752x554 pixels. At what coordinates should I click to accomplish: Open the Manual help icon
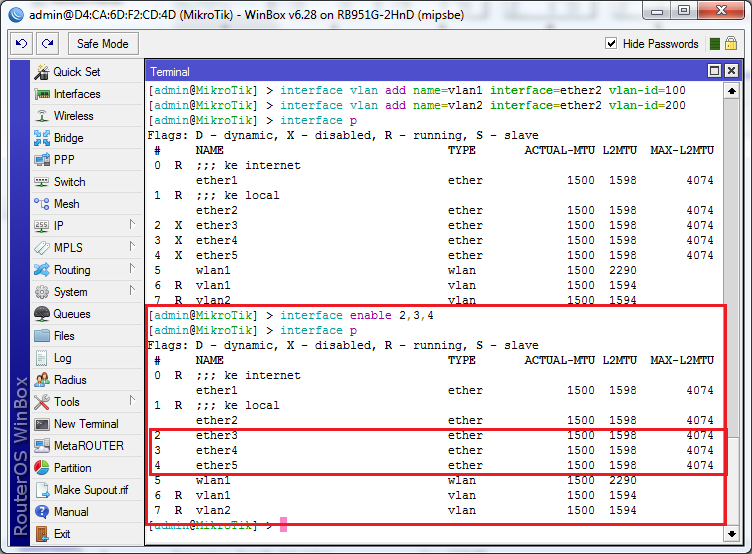tap(42, 512)
